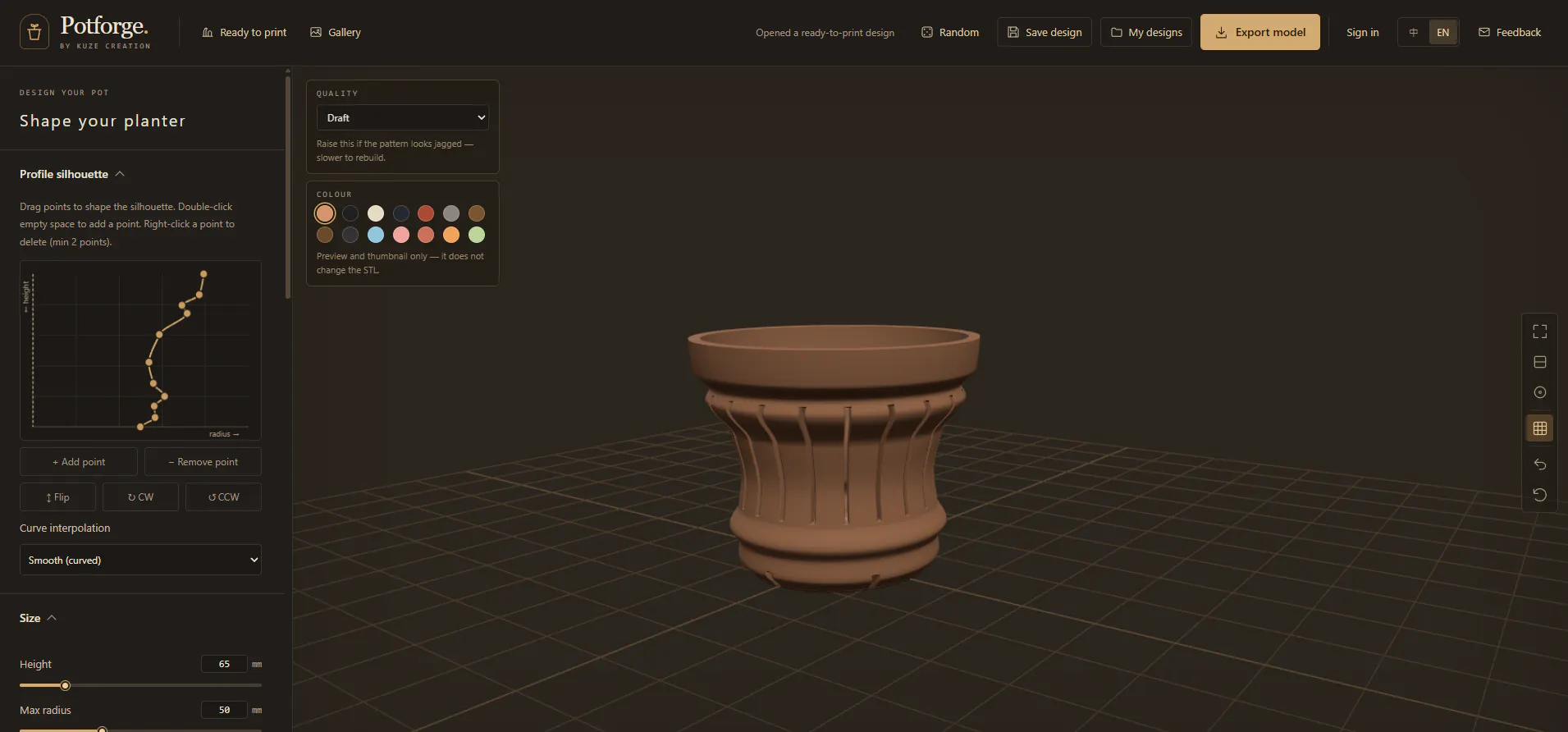Viewport: 1568px width, 732px height.
Task: Open the Gallery page
Action: [336, 32]
